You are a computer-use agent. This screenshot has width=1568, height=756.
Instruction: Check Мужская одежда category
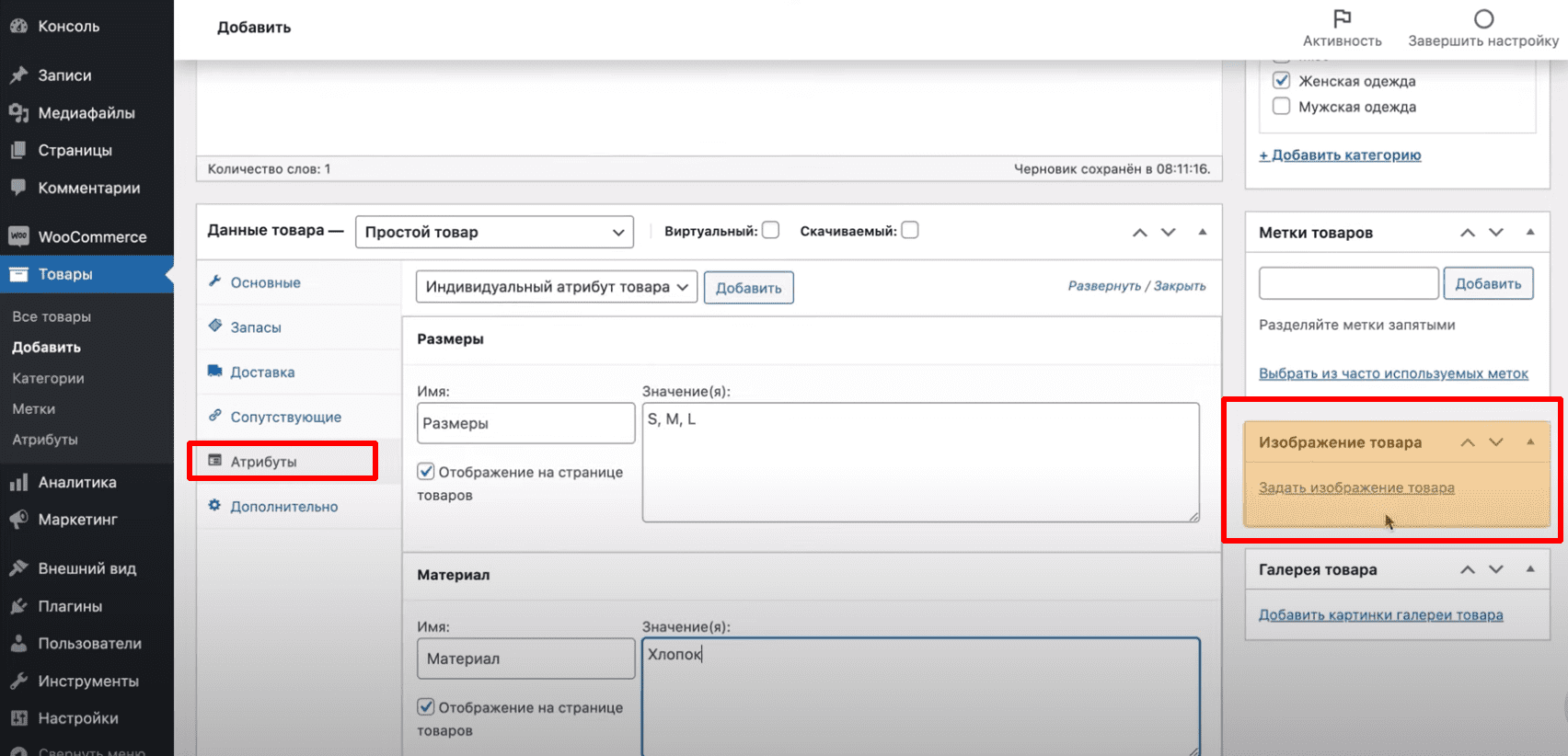(x=1281, y=106)
